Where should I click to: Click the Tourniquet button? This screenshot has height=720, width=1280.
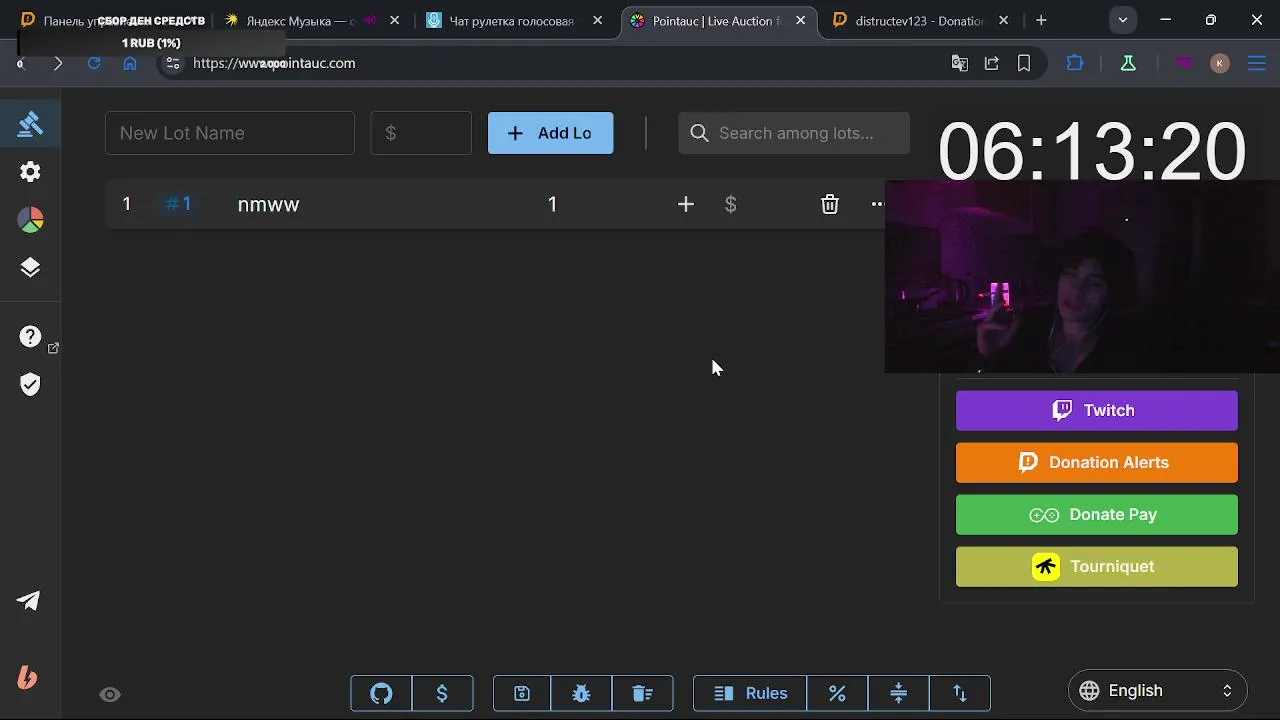1097,566
